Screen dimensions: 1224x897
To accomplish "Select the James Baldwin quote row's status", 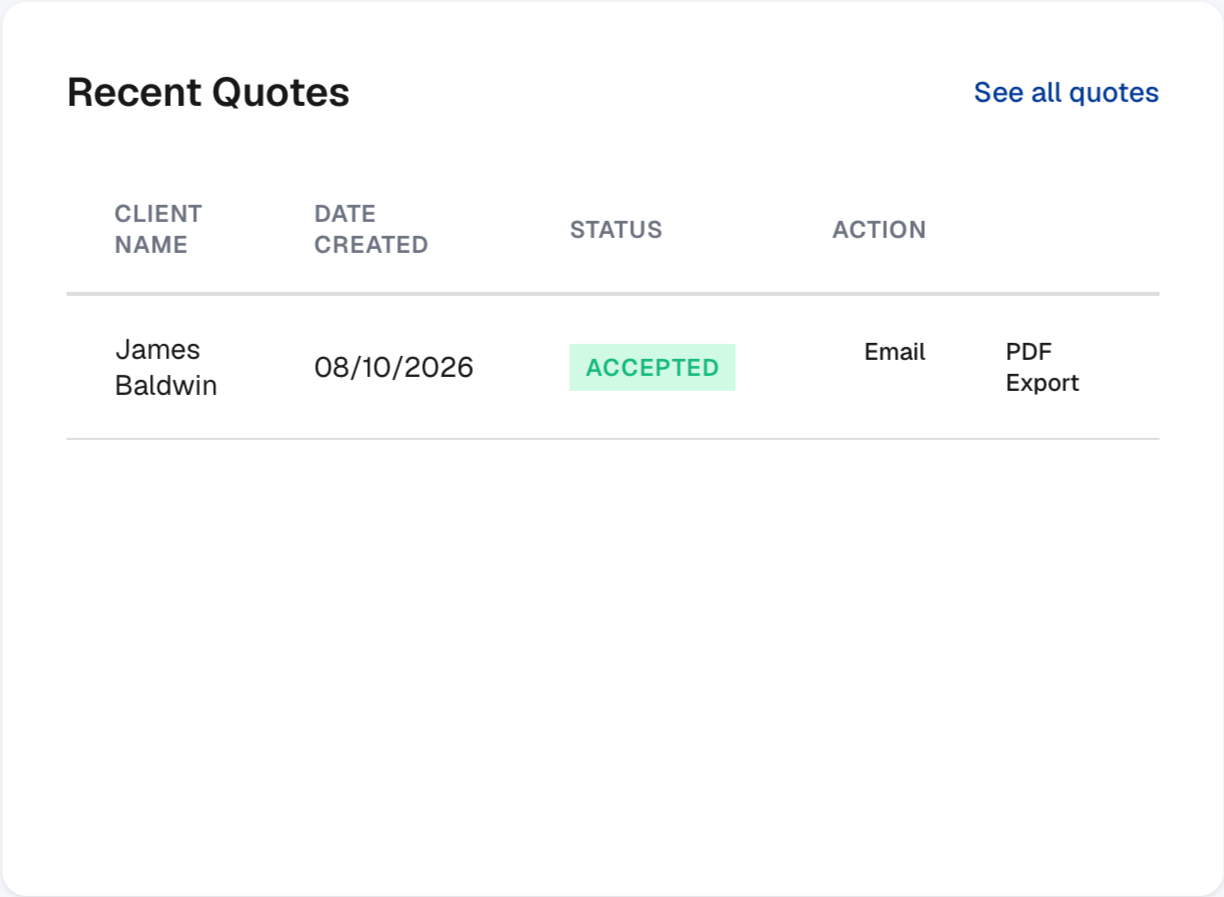I will 652,367.
